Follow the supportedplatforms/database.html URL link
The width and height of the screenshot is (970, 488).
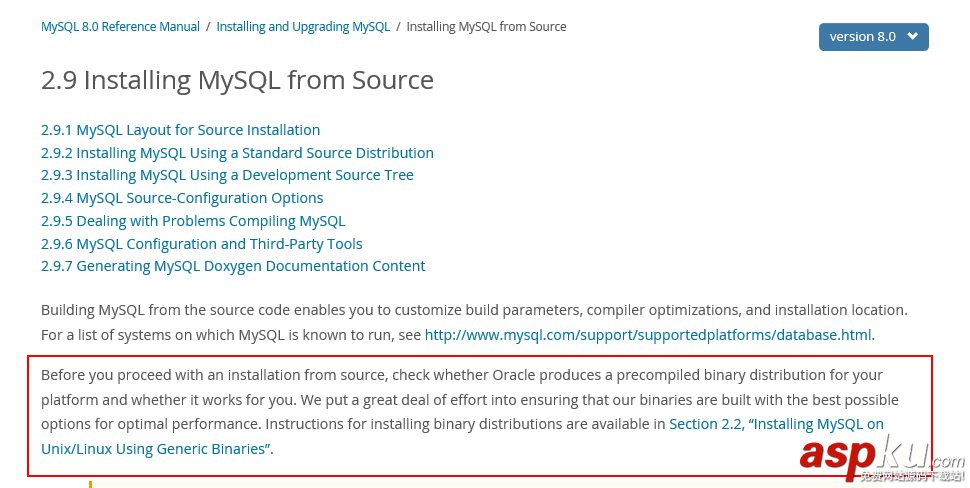[648, 335]
